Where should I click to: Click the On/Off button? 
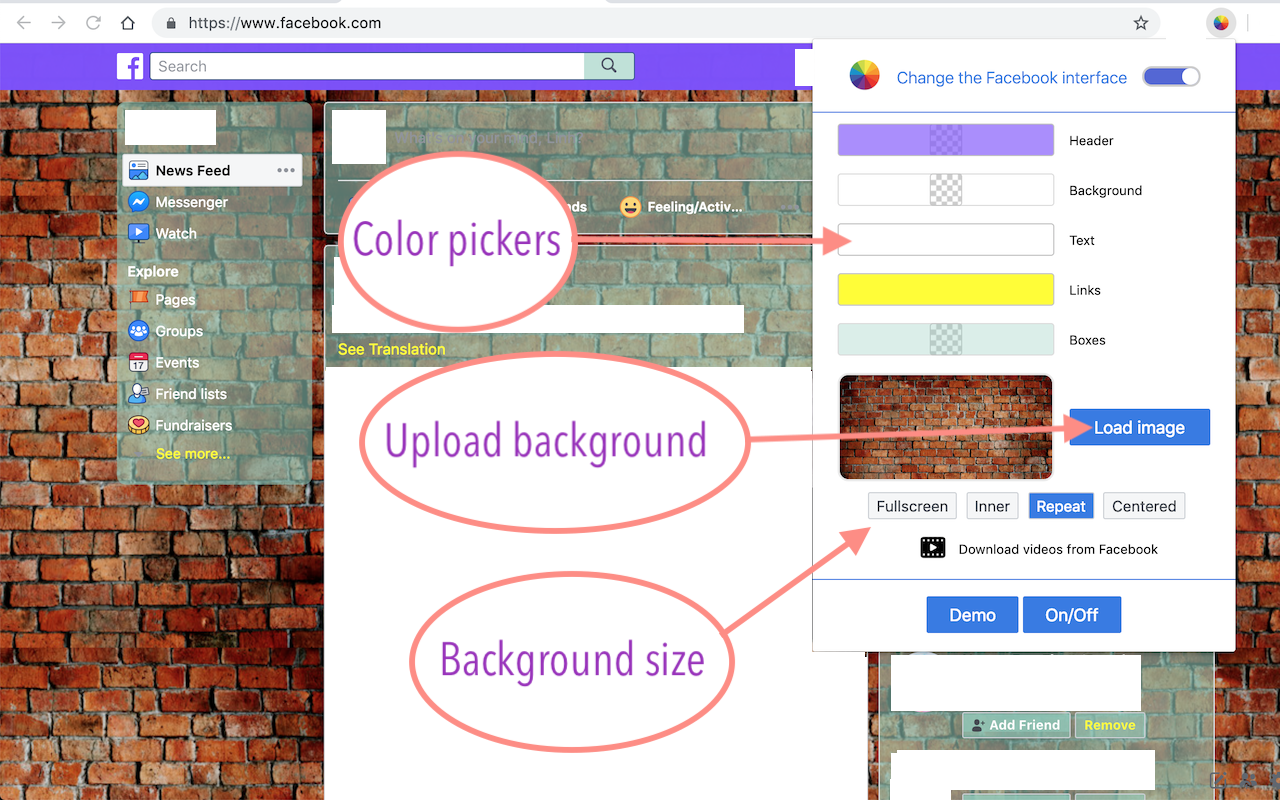1072,615
